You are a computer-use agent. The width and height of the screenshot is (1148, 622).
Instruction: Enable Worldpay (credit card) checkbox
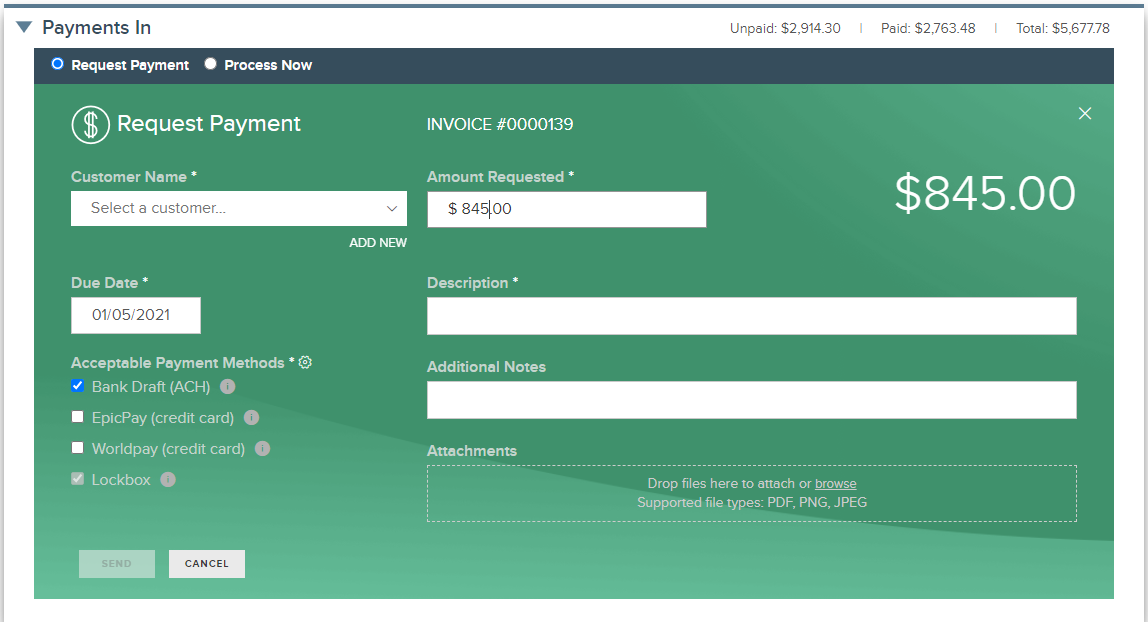(x=78, y=447)
